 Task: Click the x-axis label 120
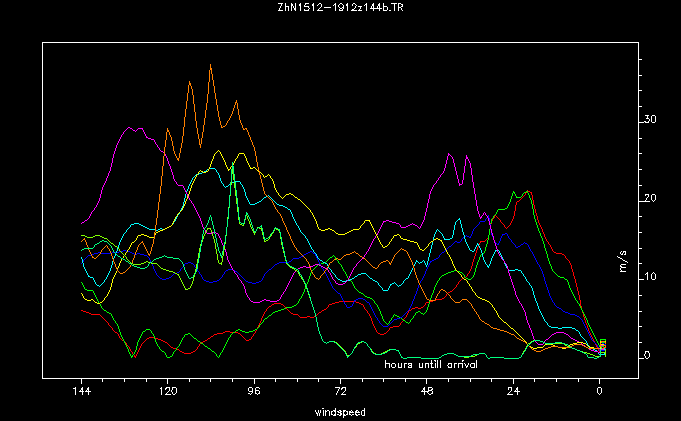click(x=168, y=391)
